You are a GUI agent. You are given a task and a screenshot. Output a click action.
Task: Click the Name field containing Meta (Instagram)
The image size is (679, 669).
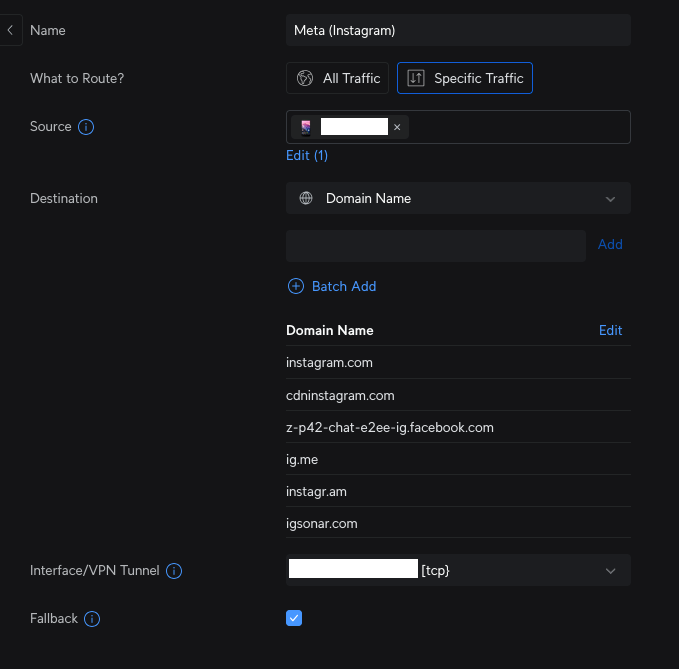click(458, 30)
